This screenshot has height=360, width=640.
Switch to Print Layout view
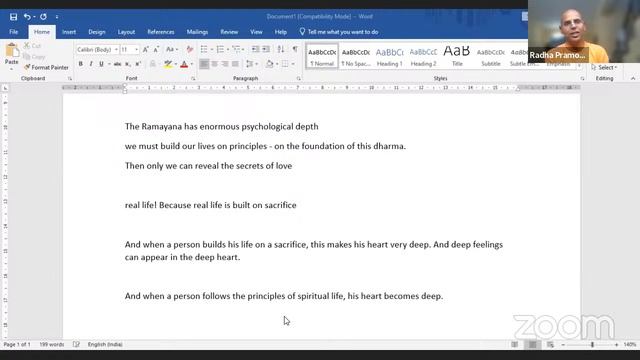(x=533, y=345)
